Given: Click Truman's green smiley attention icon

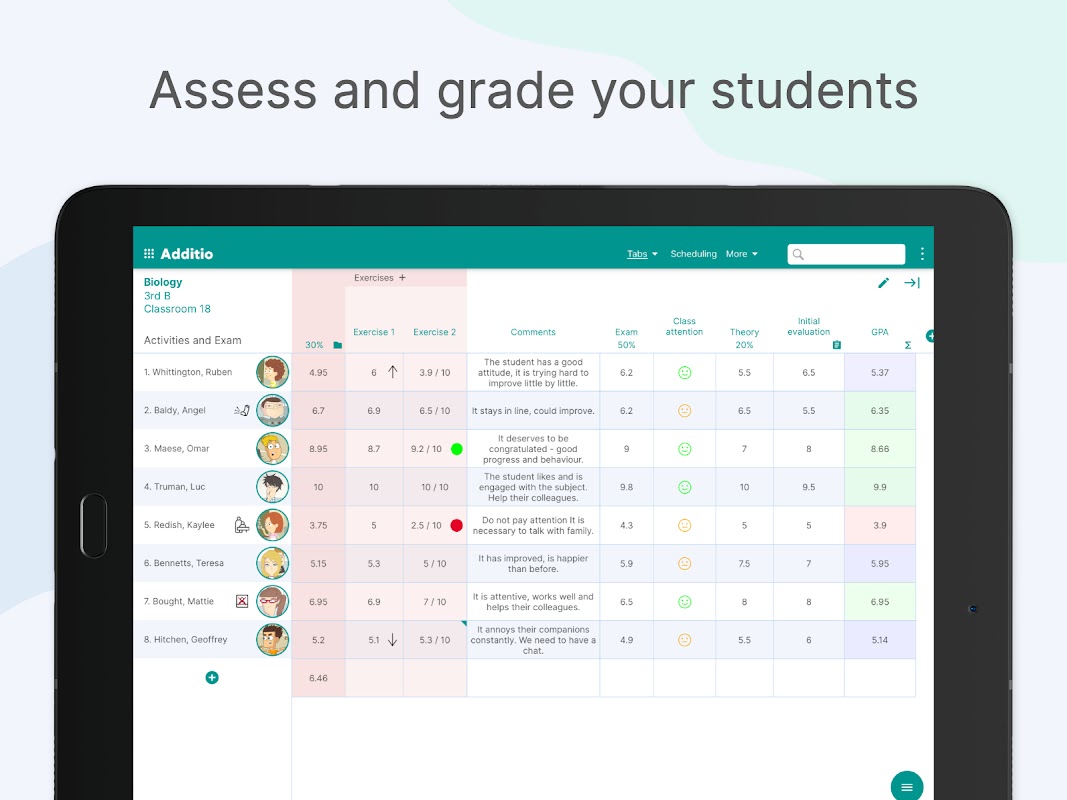Looking at the screenshot, I should pyautogui.click(x=685, y=487).
